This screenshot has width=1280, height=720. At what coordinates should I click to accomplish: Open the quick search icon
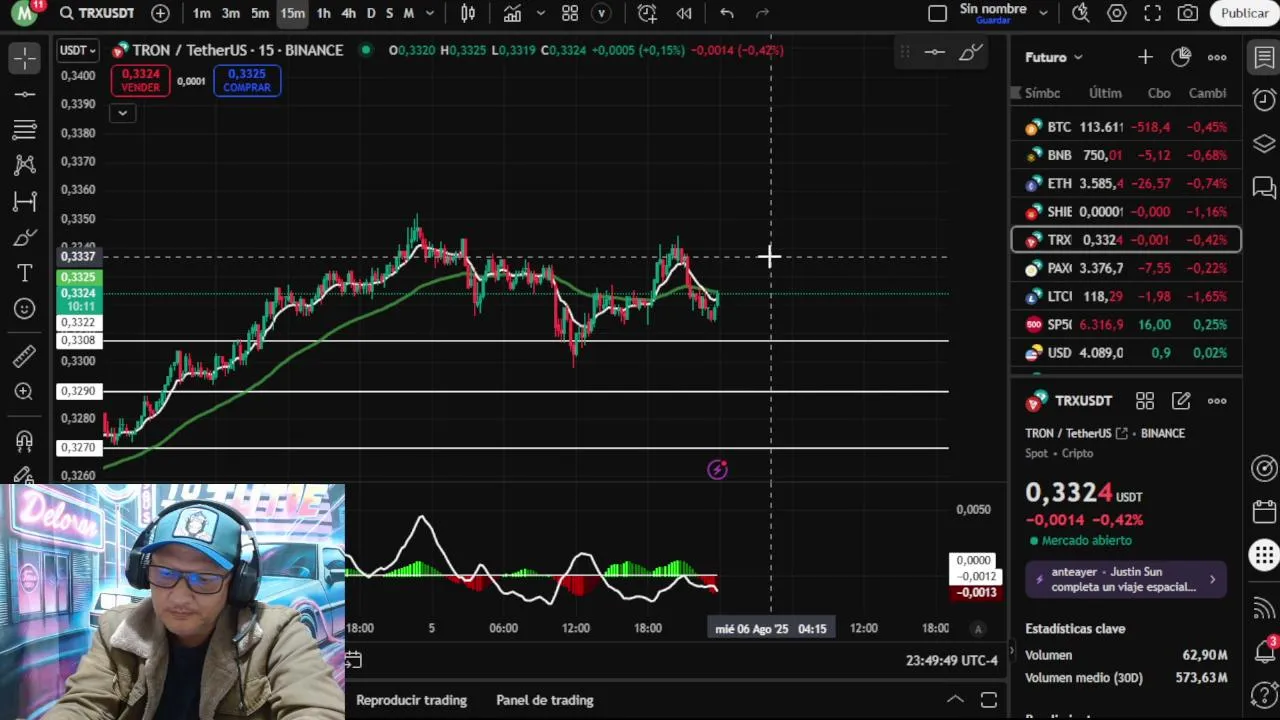point(1080,13)
